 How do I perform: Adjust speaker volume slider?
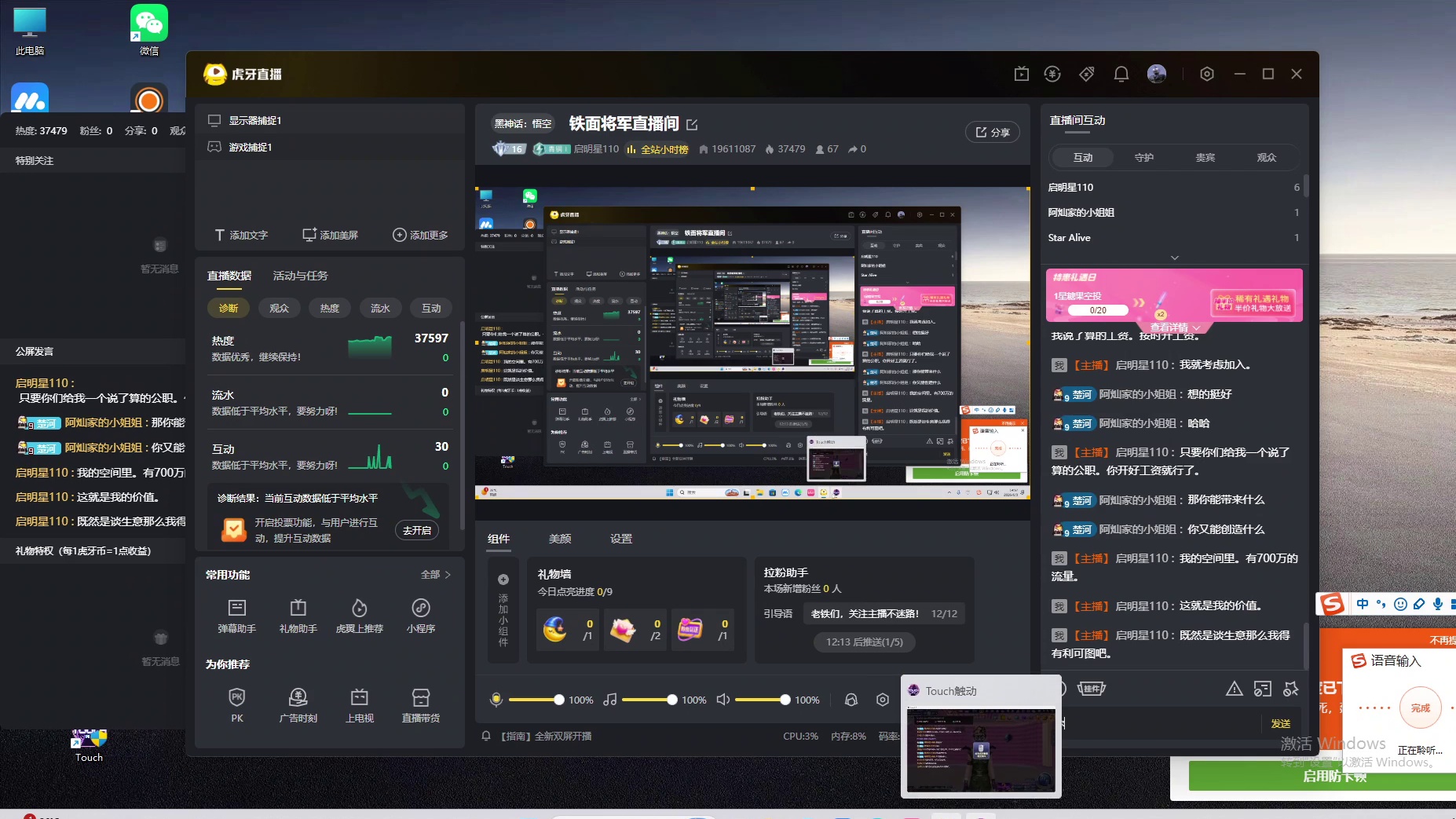[762, 700]
